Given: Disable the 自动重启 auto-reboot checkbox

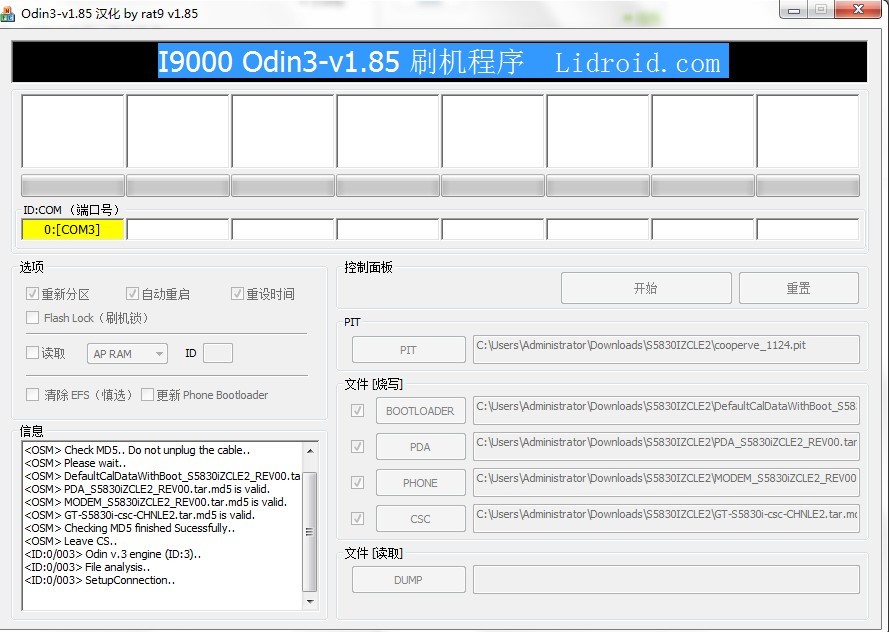Looking at the screenshot, I should pyautogui.click(x=132, y=293).
